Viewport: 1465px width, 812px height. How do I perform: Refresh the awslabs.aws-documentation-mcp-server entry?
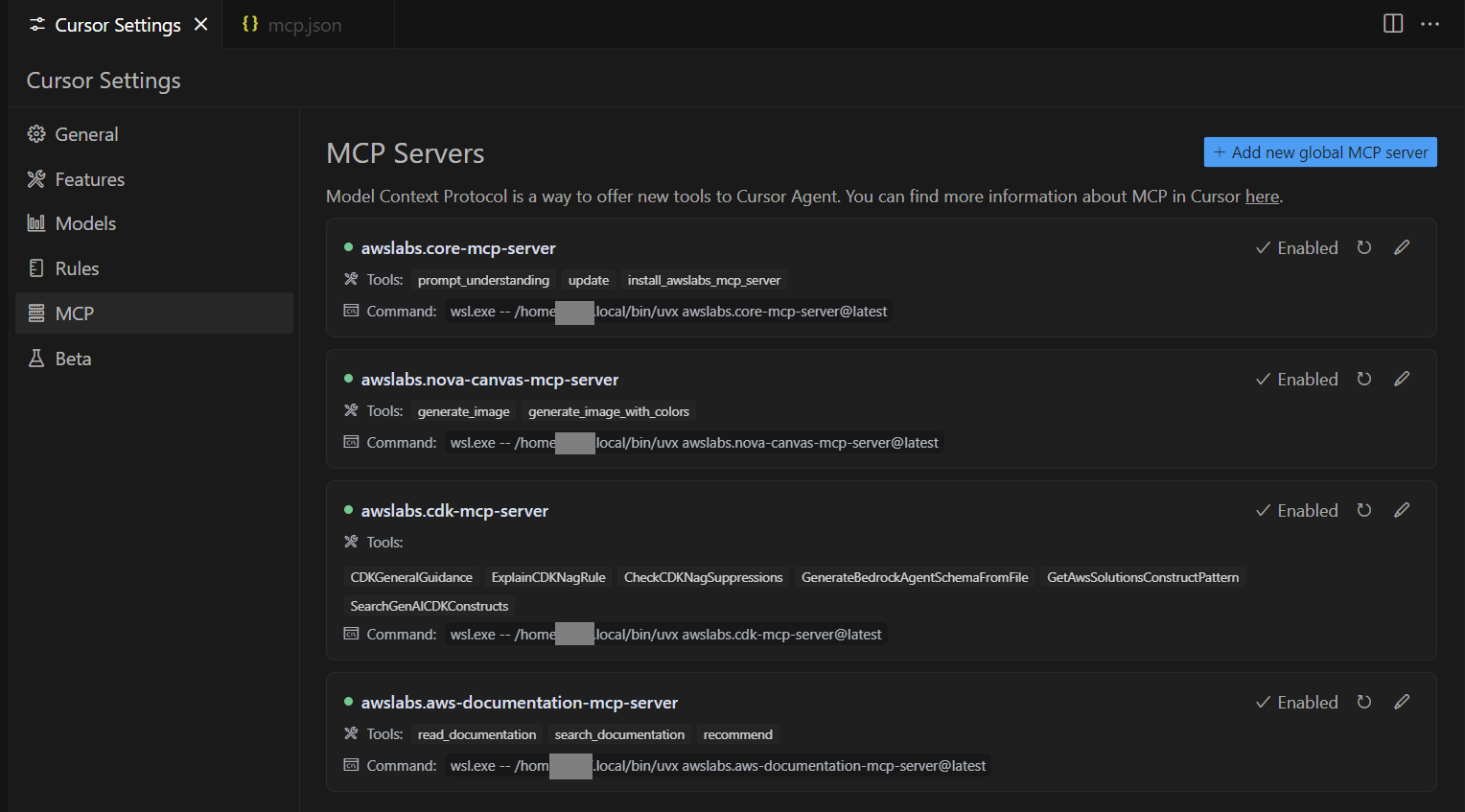click(x=1364, y=702)
